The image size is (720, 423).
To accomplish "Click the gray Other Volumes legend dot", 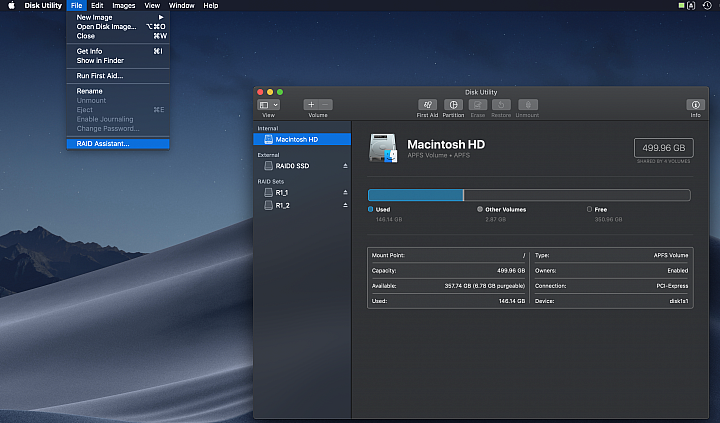I will (480, 209).
